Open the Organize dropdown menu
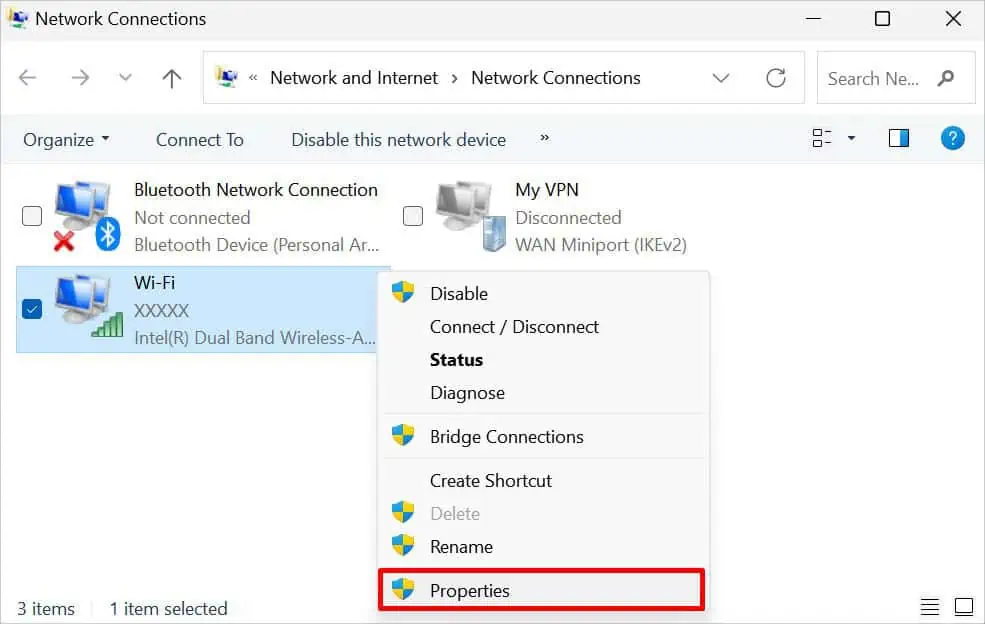Viewport: 985px width, 624px height. tap(65, 139)
